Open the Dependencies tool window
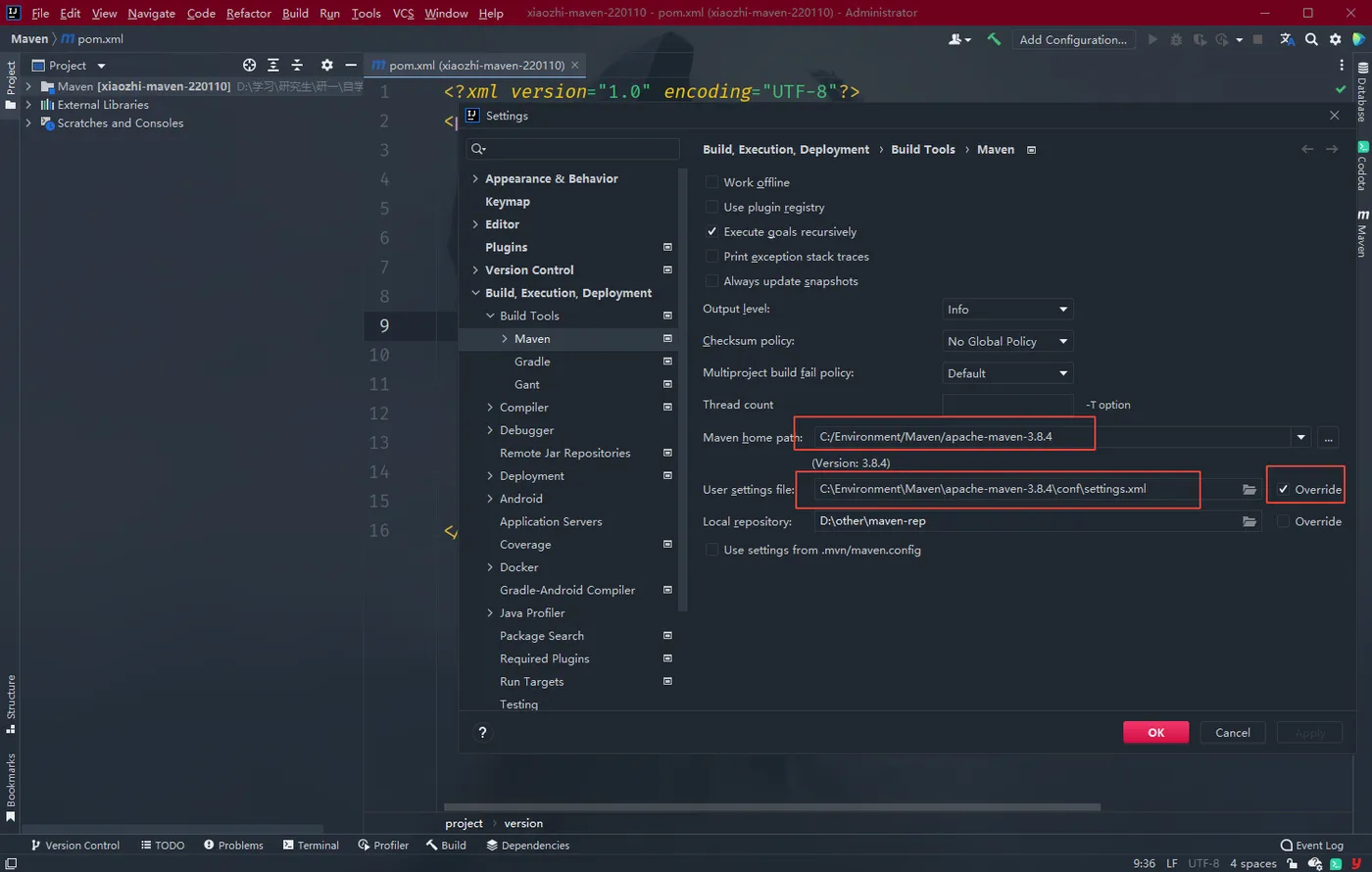Viewport: 1372px width, 872px height. pos(527,845)
